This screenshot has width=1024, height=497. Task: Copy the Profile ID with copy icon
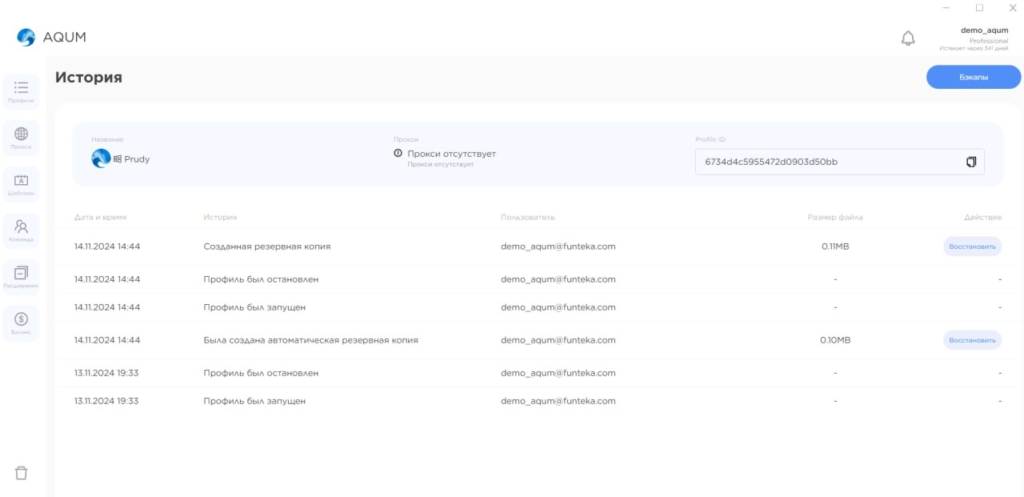tap(970, 162)
